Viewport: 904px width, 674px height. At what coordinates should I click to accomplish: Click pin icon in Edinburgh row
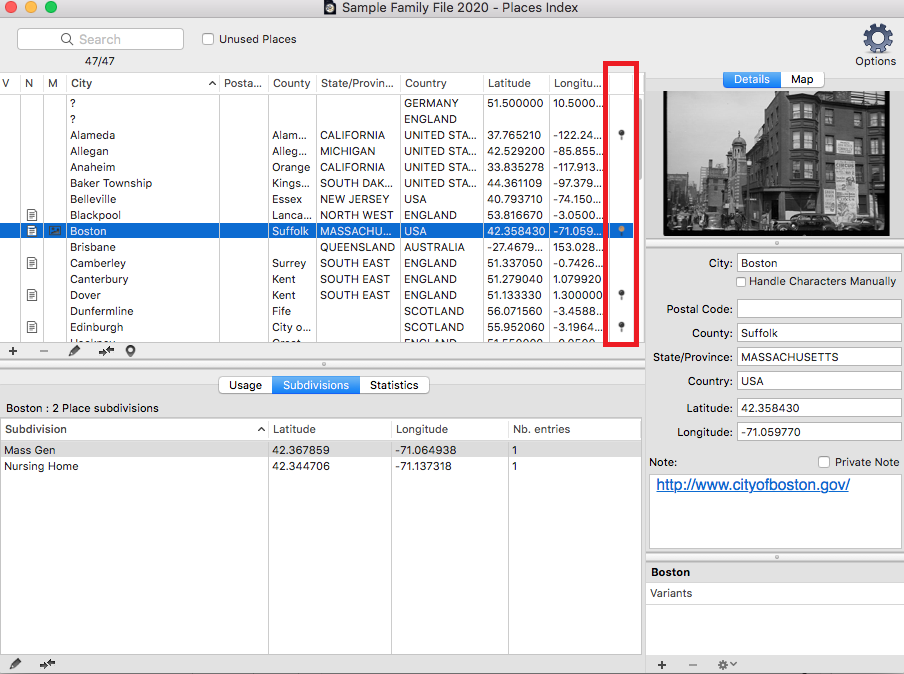pos(621,327)
